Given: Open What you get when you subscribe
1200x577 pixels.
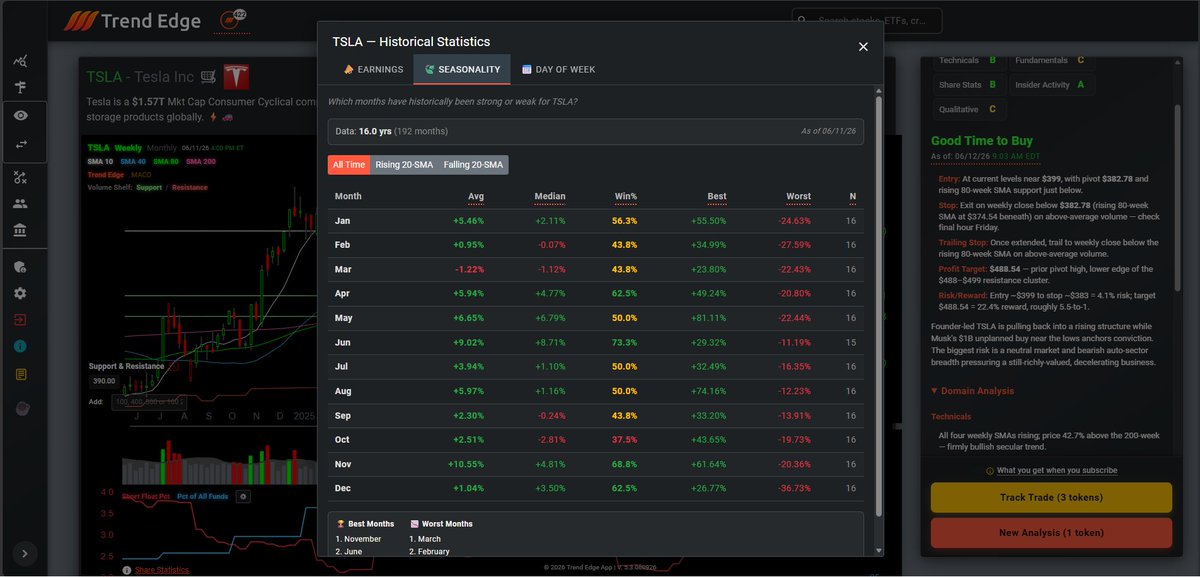Looking at the screenshot, I should pos(1051,470).
